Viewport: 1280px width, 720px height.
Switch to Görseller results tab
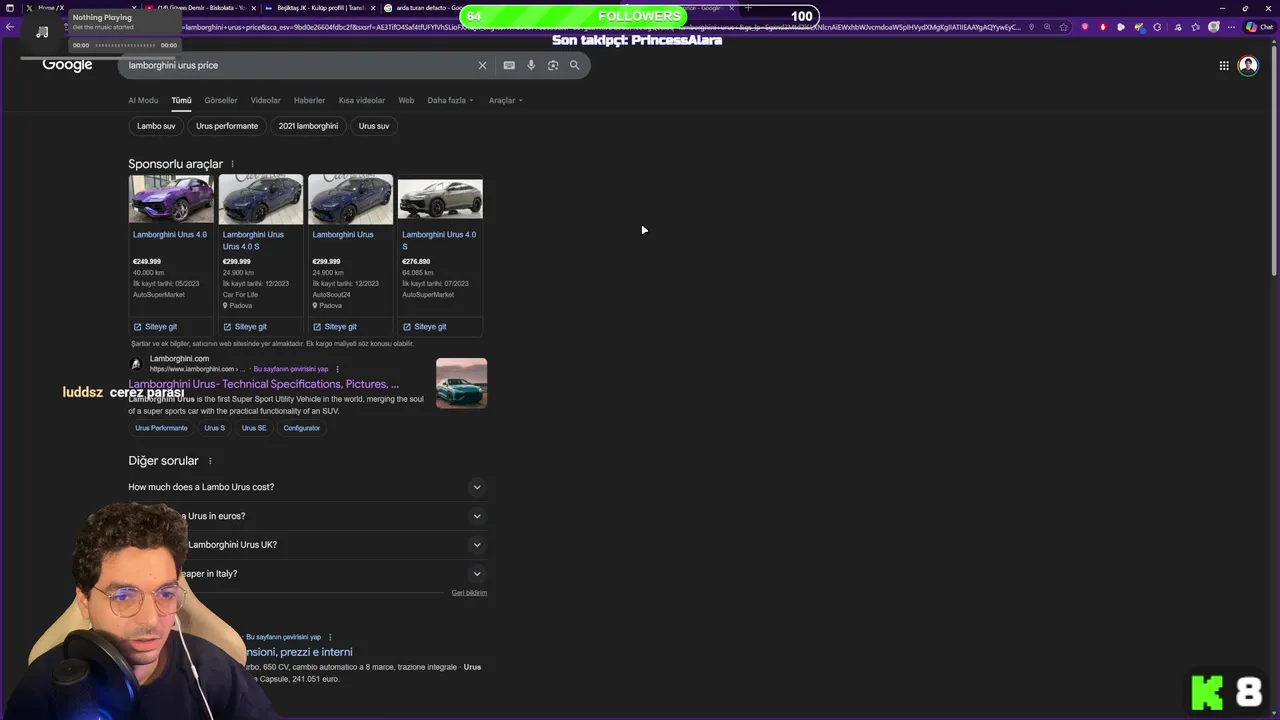pos(221,100)
